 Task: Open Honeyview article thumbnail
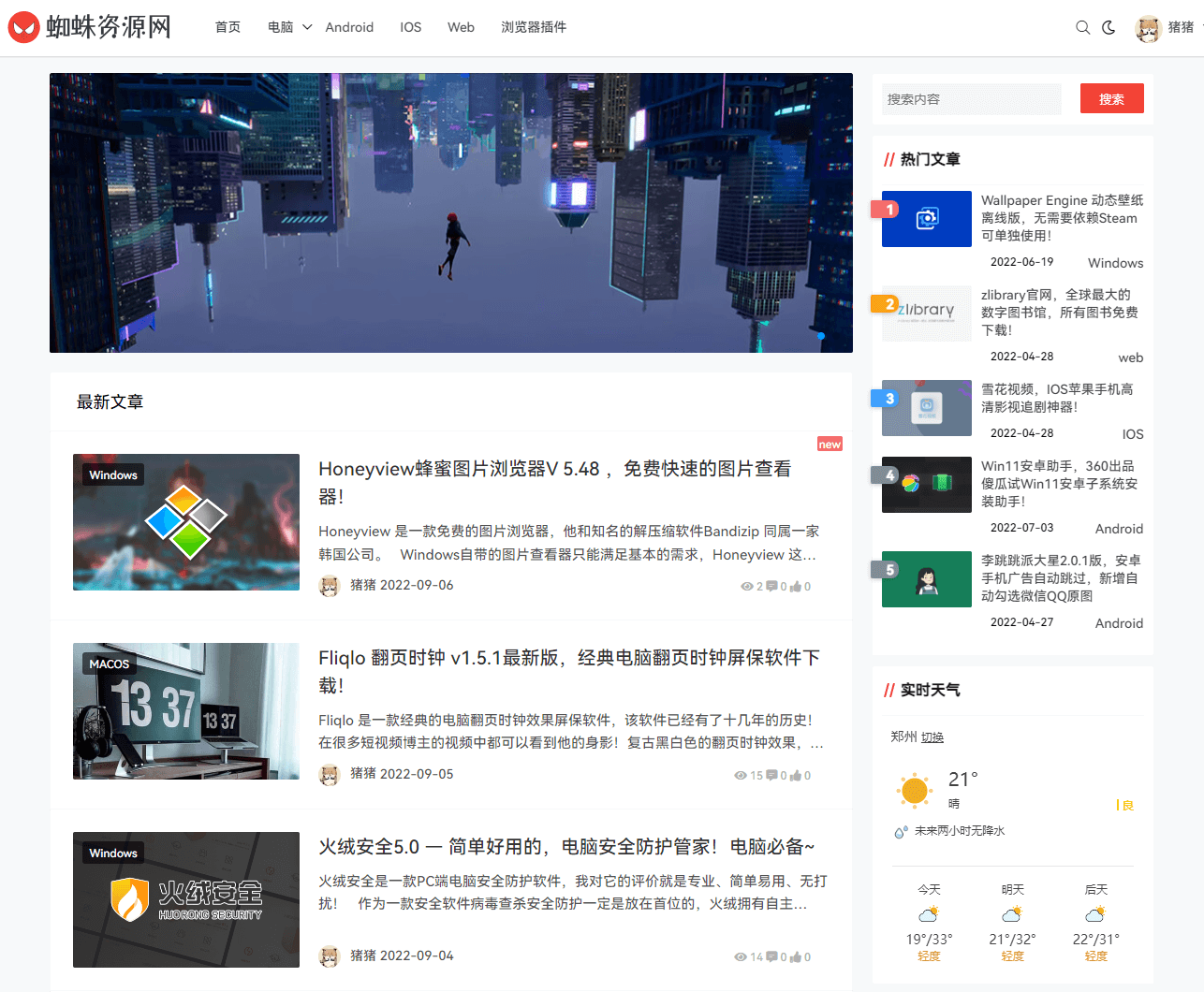186,522
